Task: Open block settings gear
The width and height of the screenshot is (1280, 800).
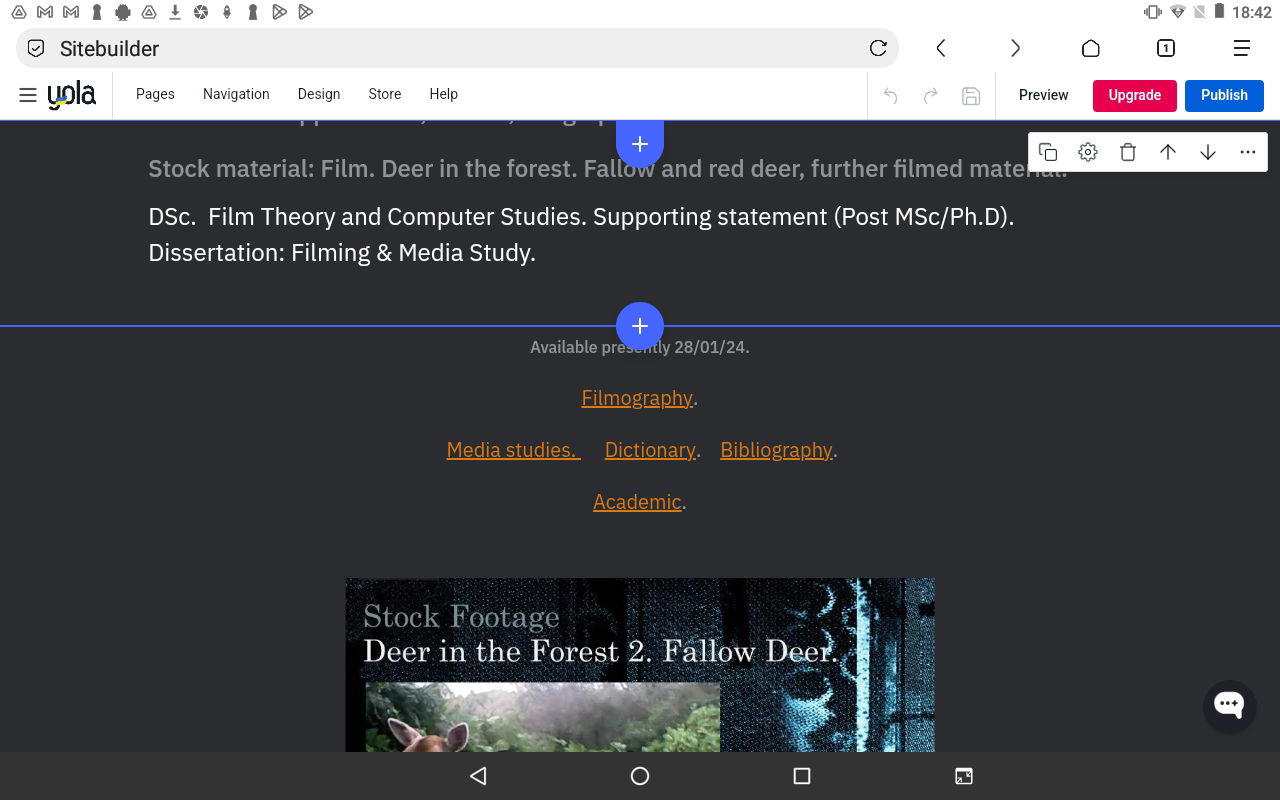Action: [1088, 152]
